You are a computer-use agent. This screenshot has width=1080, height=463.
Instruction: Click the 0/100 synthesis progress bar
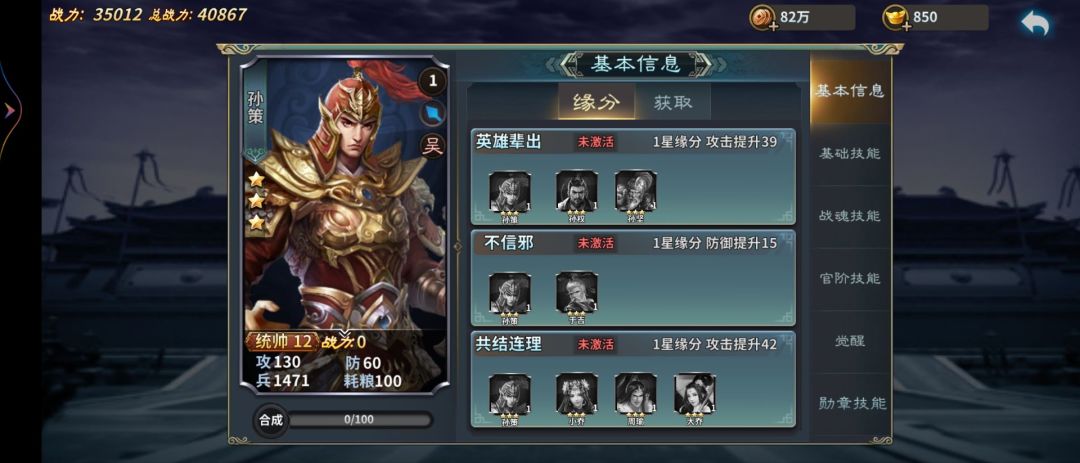point(359,420)
